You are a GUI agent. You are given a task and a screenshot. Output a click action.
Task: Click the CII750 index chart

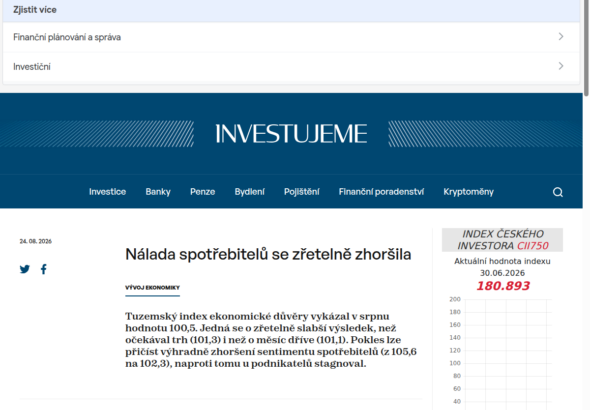click(502, 353)
